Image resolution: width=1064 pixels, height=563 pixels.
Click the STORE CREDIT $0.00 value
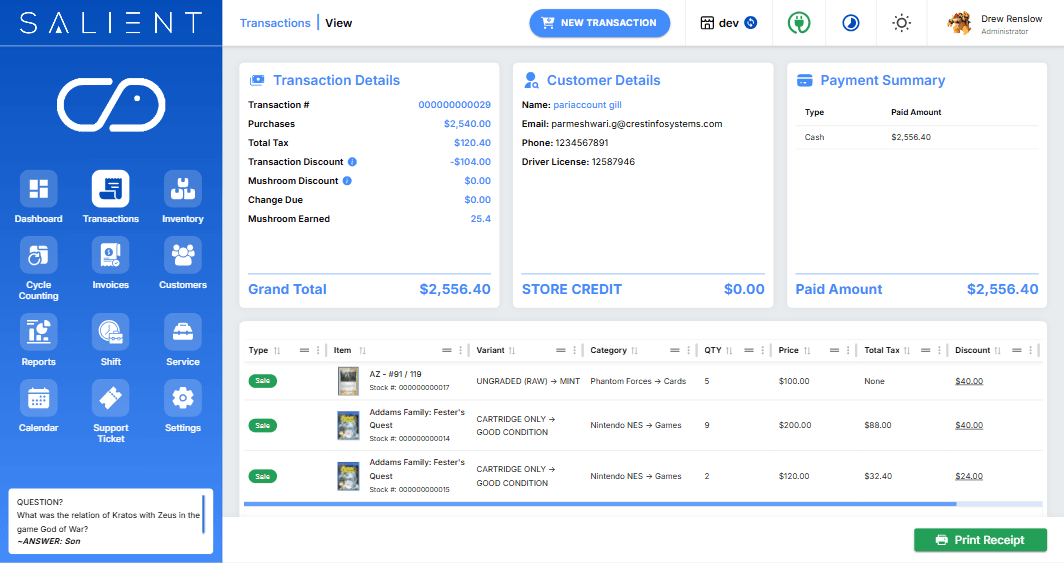coord(744,290)
